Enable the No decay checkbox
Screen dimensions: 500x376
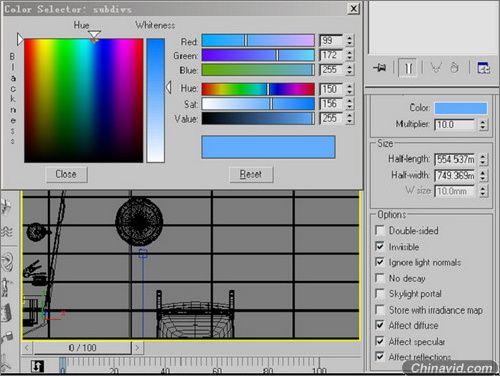[380, 278]
